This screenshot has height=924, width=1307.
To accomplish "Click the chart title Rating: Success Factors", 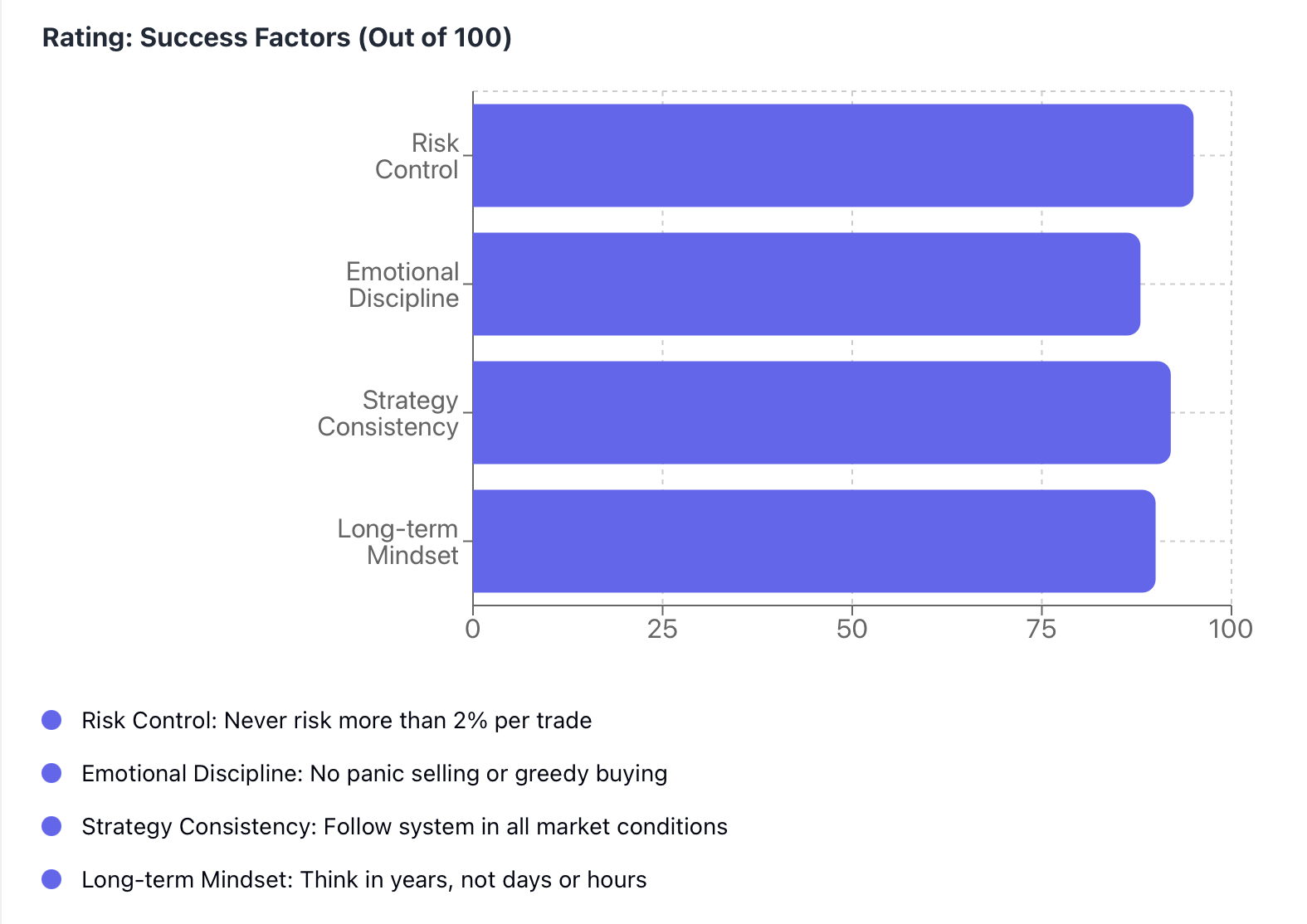I will pyautogui.click(x=276, y=37).
